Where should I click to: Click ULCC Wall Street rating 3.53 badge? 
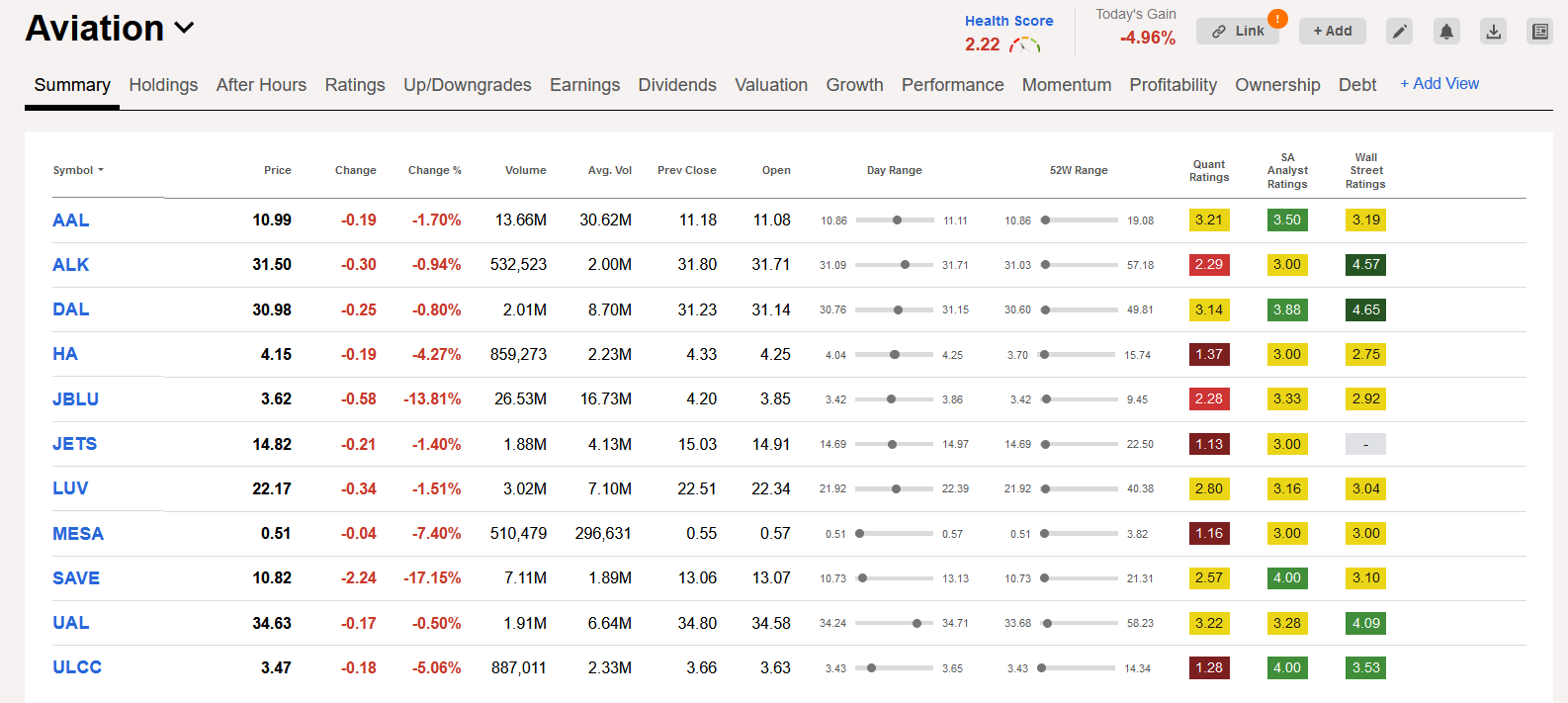pyautogui.click(x=1365, y=667)
